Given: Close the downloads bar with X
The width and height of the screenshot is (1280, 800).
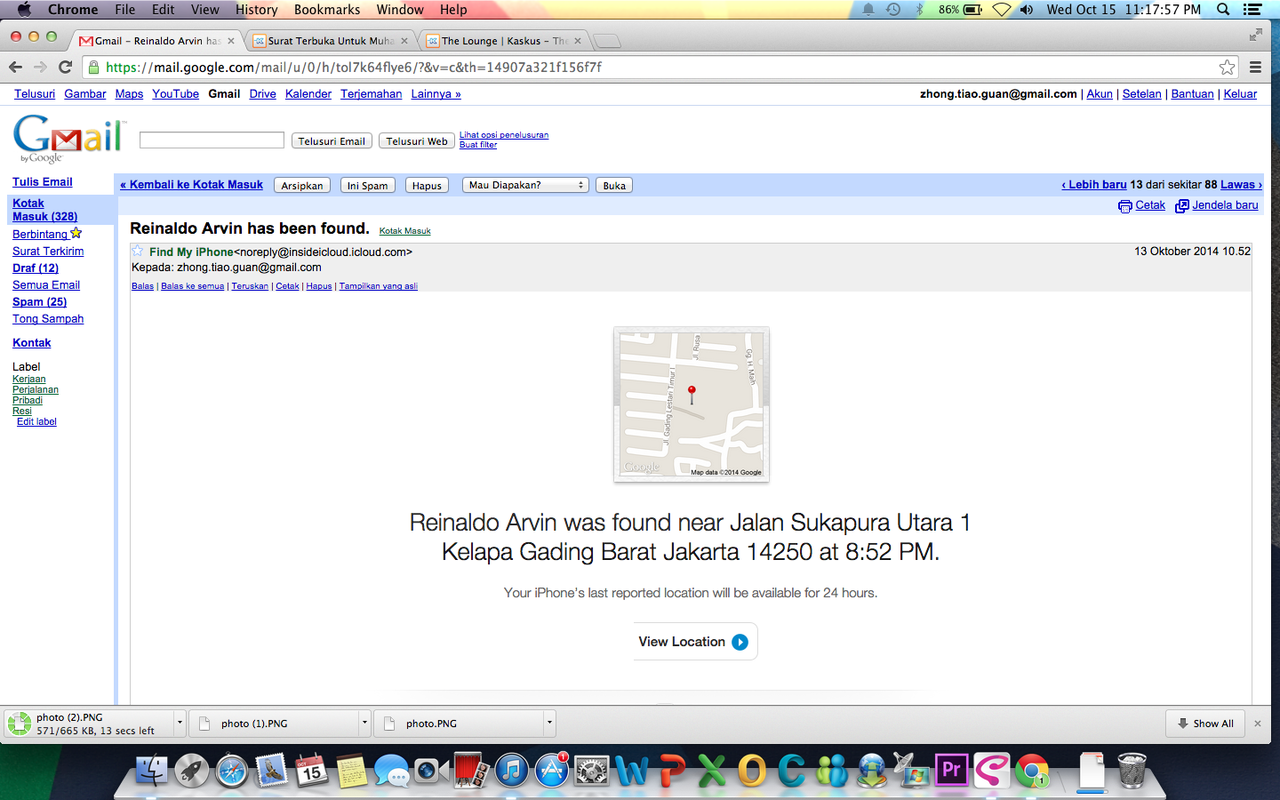Looking at the screenshot, I should [x=1259, y=723].
